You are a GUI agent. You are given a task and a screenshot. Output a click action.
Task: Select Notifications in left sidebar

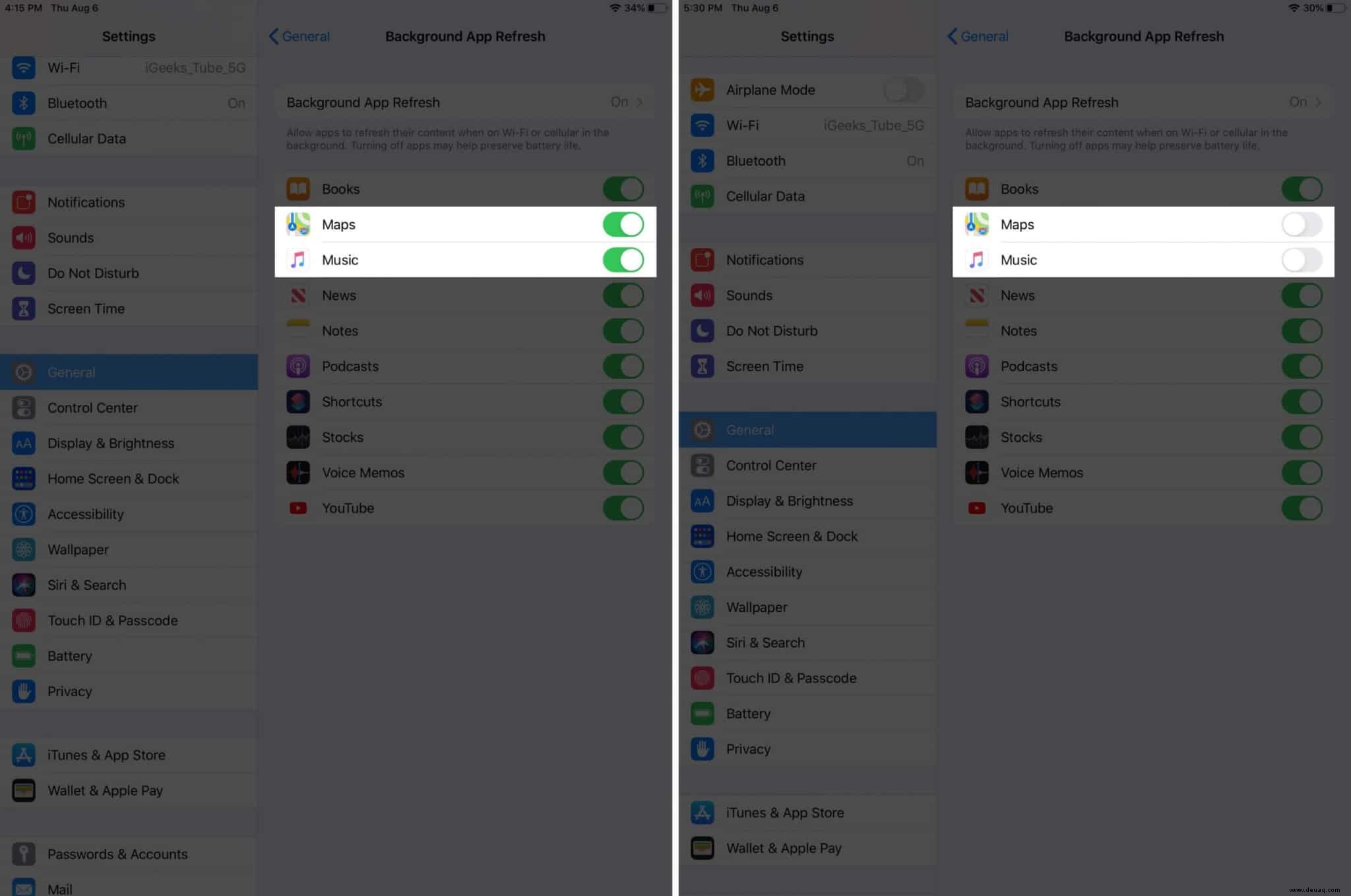click(129, 201)
